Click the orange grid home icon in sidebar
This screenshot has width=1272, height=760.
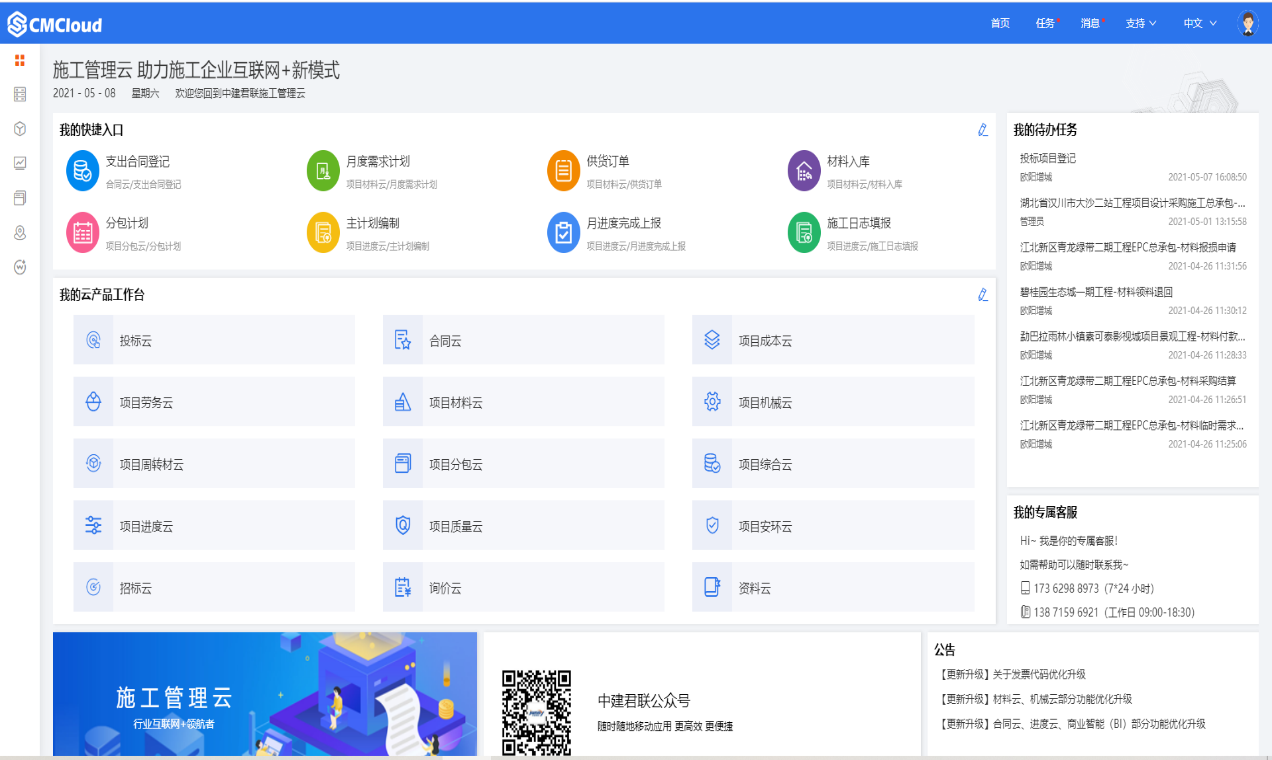(x=20, y=60)
